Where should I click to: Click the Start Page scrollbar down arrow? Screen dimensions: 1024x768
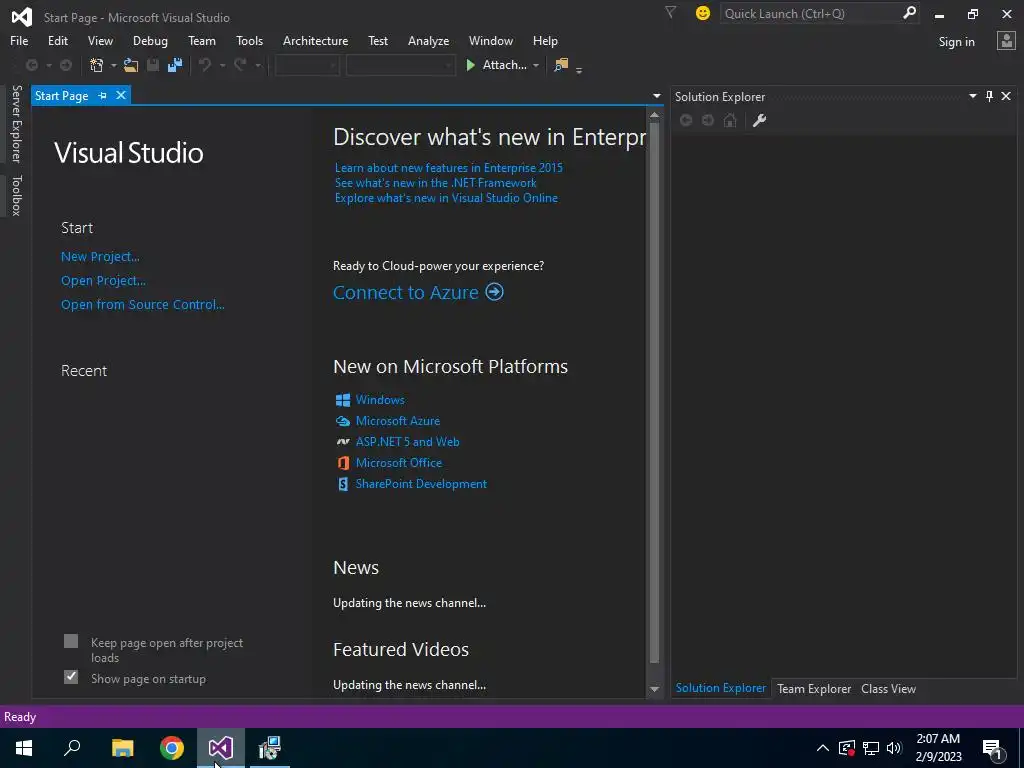pyautogui.click(x=654, y=689)
